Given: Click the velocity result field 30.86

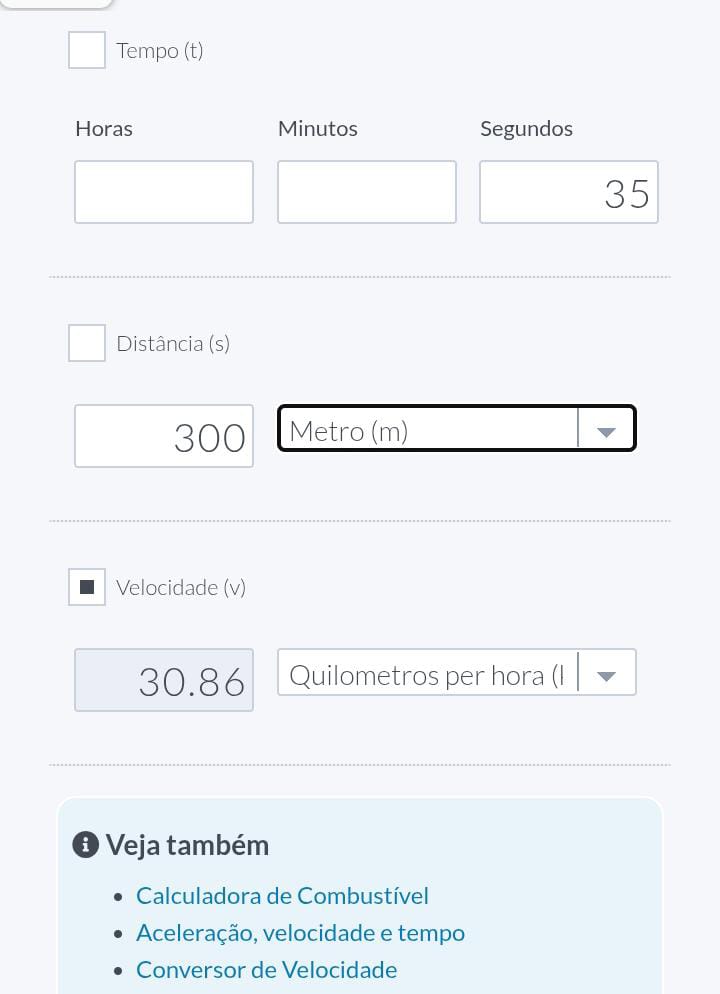Looking at the screenshot, I should click(x=164, y=680).
